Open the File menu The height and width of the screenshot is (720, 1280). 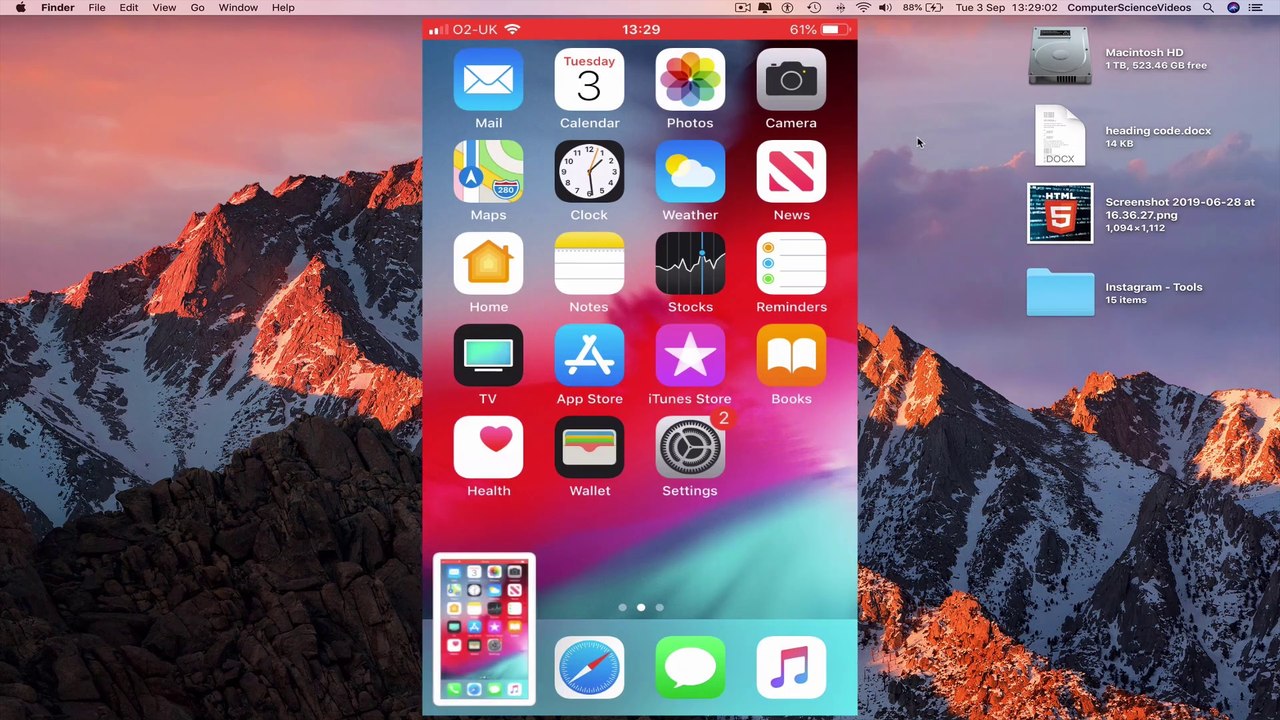tap(97, 8)
